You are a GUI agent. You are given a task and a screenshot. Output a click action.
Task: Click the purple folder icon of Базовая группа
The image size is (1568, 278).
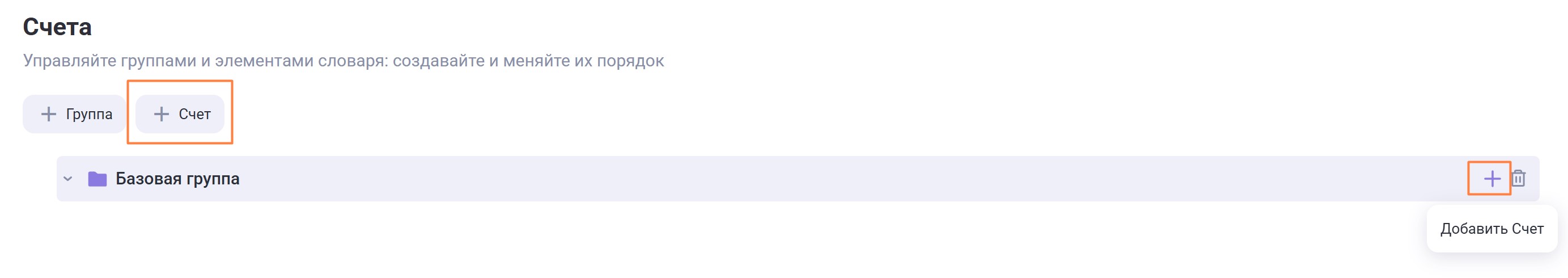[98, 179]
